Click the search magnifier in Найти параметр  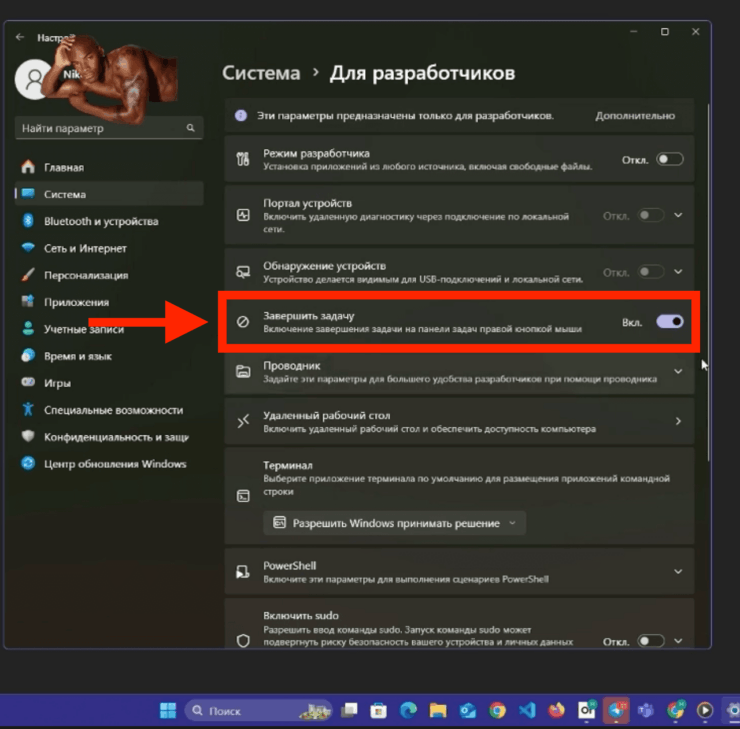click(190, 128)
